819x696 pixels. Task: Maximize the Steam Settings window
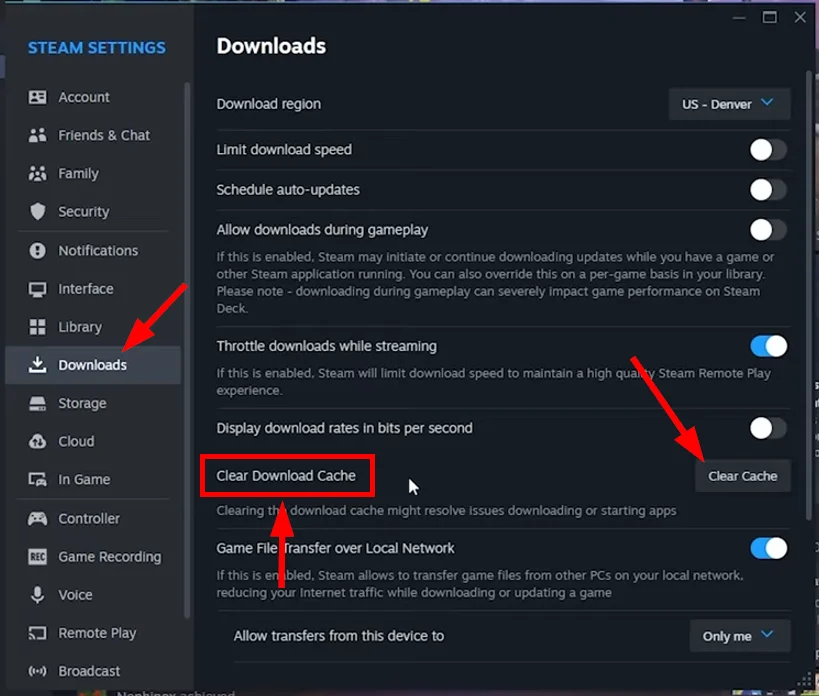769,17
